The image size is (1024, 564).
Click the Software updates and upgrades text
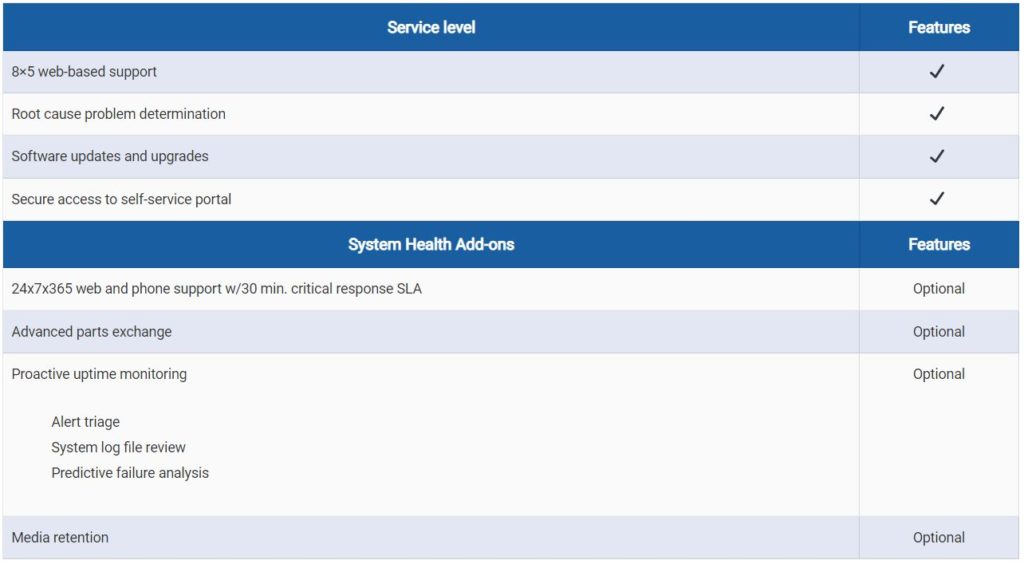pos(110,156)
